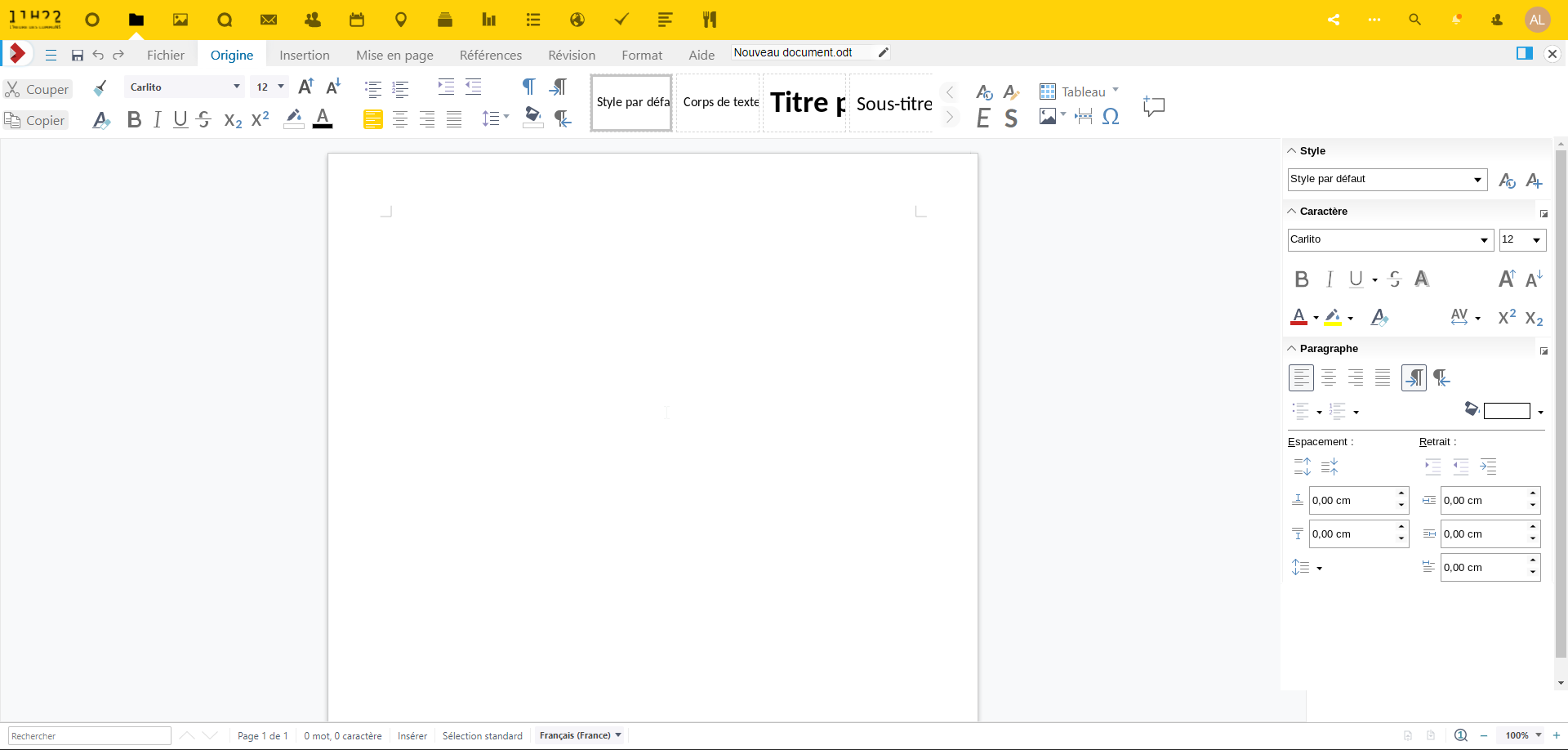The width and height of the screenshot is (1568, 750).
Task: Click the Couper button
Action: pyautogui.click(x=38, y=89)
